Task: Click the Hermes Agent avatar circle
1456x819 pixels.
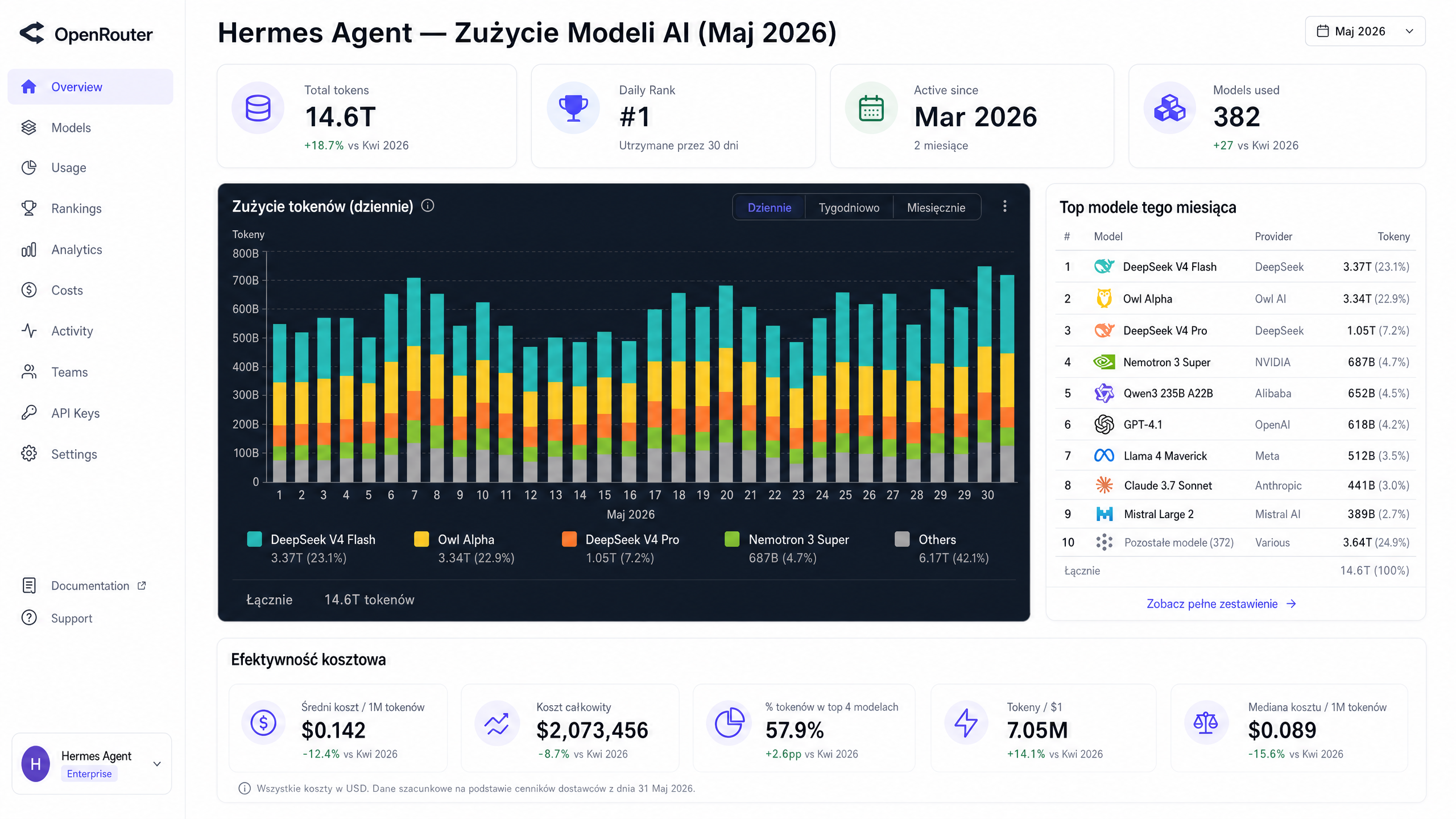Action: click(36, 763)
